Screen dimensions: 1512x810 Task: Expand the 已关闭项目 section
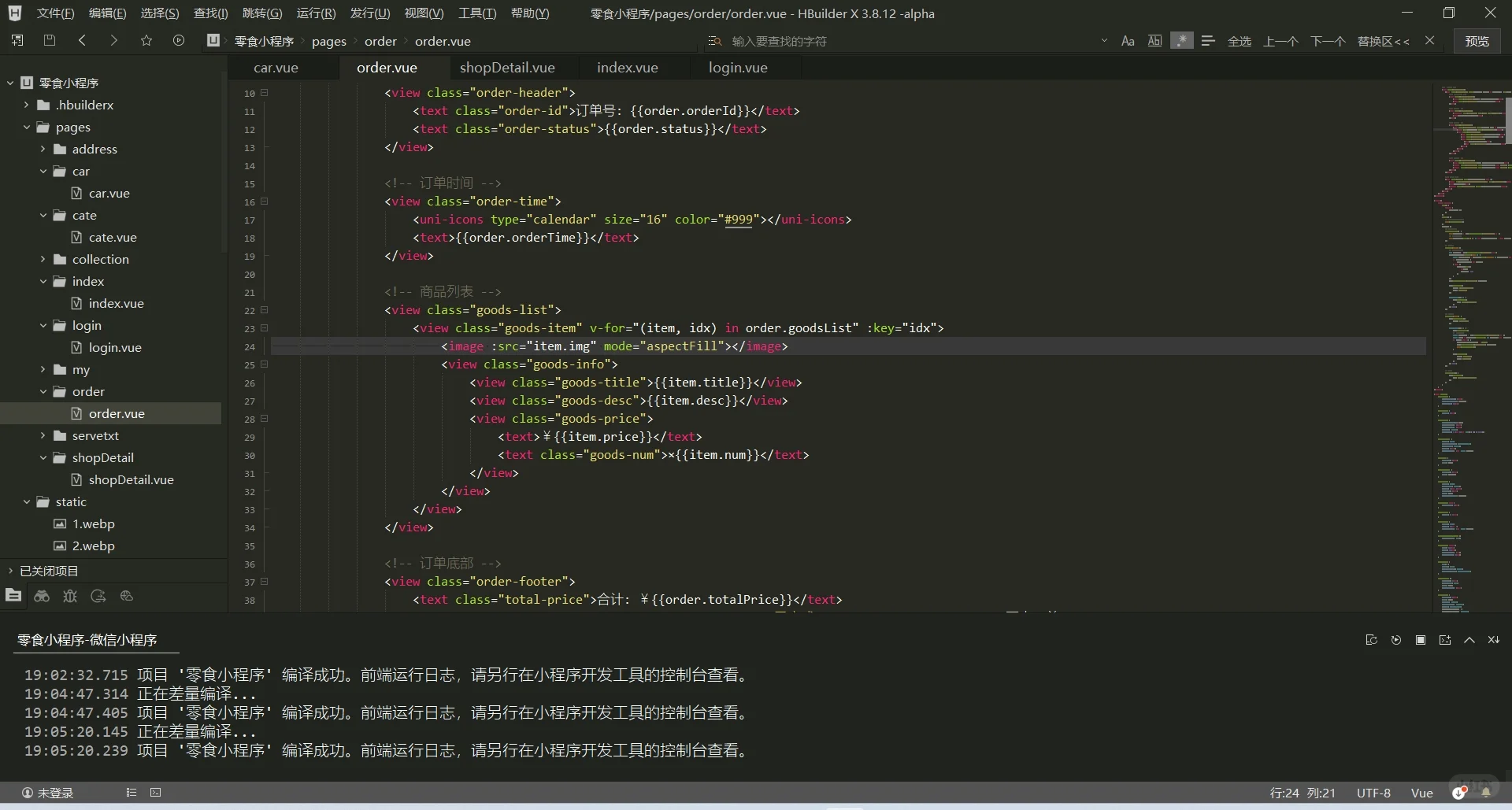click(10, 571)
